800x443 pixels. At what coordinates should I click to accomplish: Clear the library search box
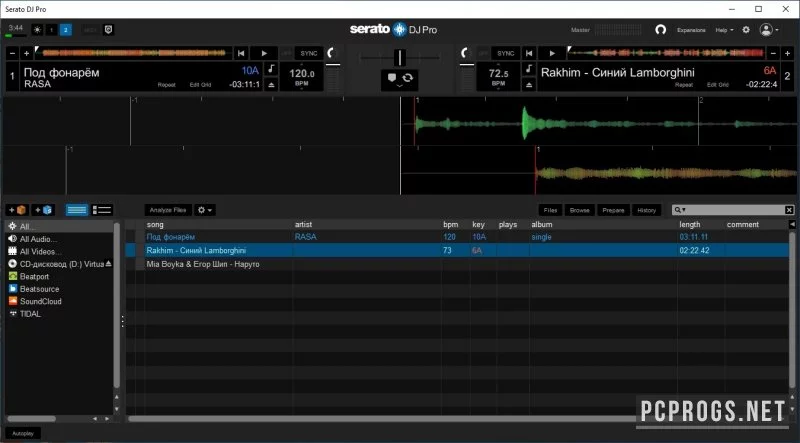789,210
